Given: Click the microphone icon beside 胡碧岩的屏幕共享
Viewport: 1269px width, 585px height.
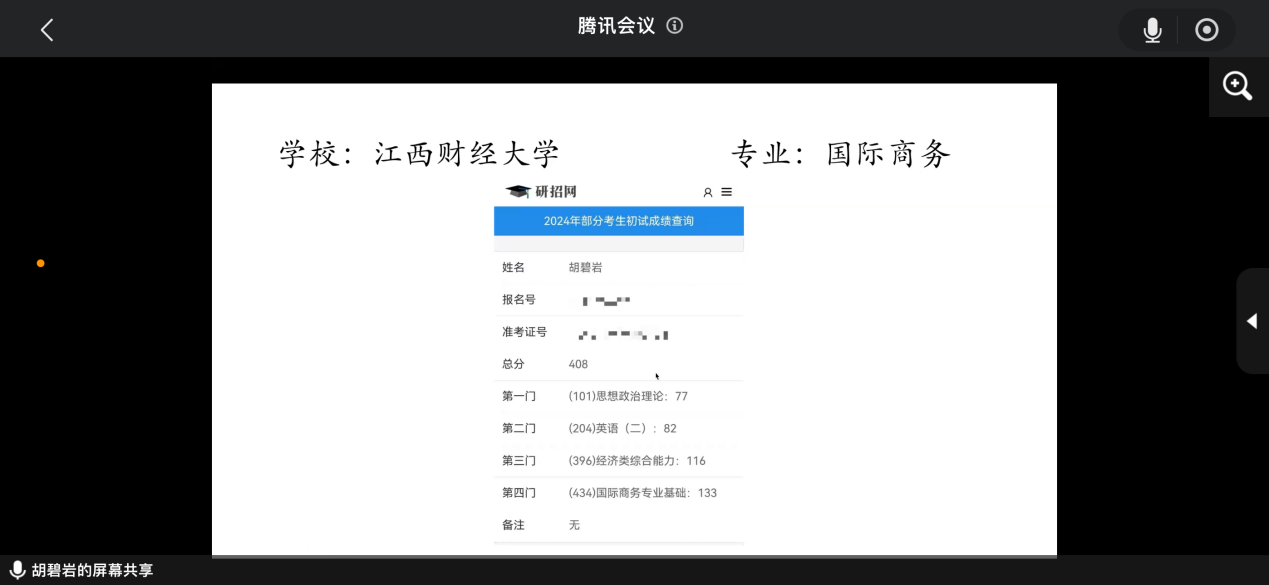Looking at the screenshot, I should click(17, 570).
